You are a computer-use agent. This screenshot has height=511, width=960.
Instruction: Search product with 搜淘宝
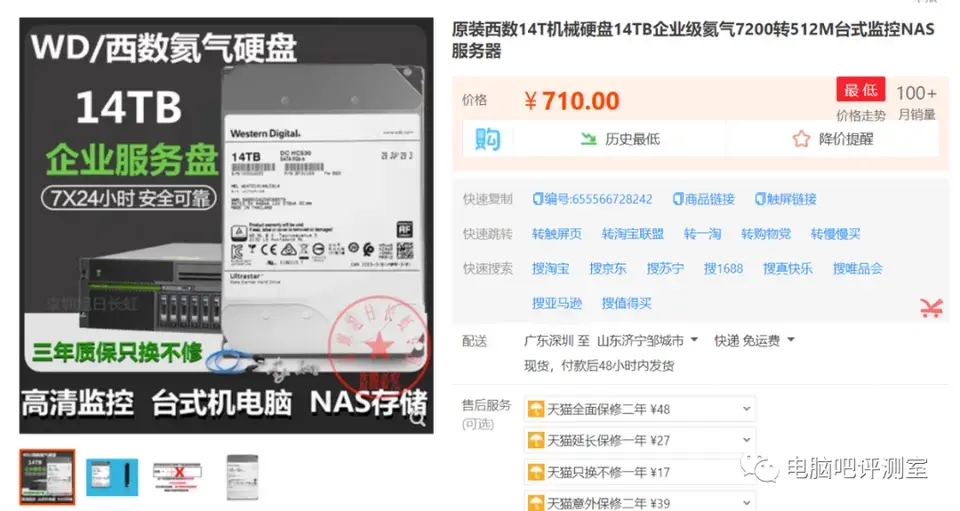pyautogui.click(x=550, y=268)
